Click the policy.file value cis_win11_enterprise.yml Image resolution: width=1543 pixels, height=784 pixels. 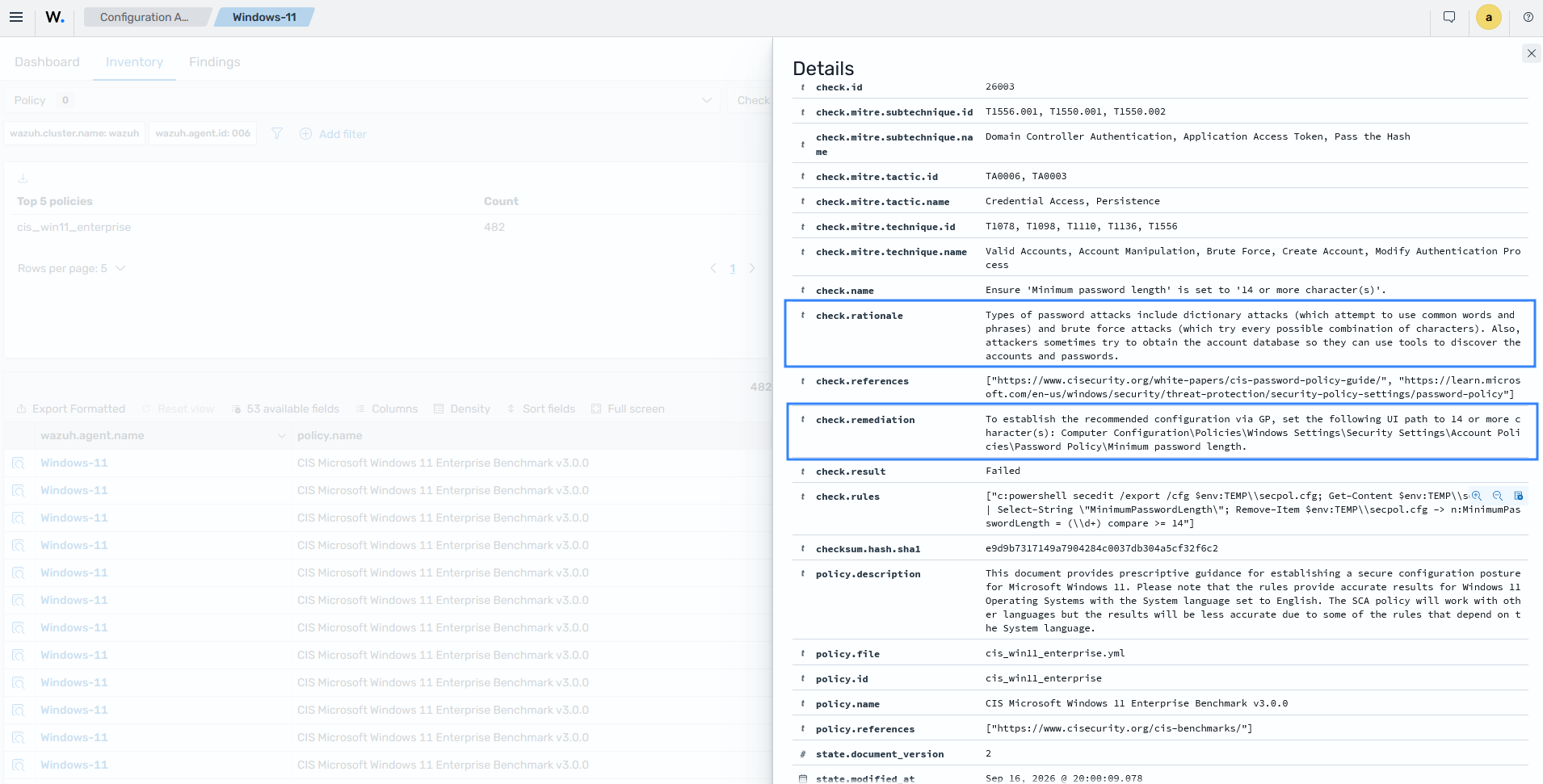pyautogui.click(x=1055, y=653)
